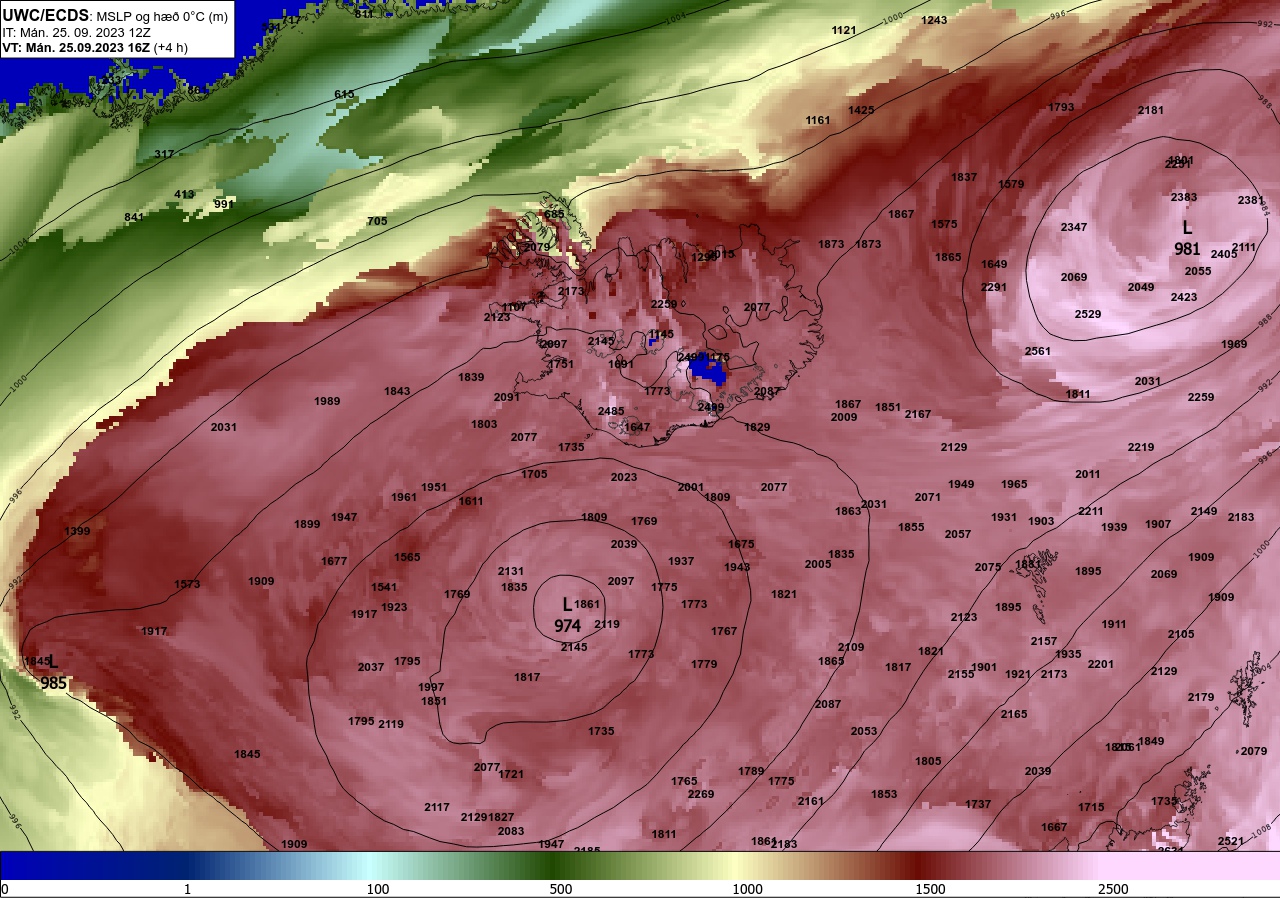Select the IT: Mán. 25. 09. 2023 12Z line
The image size is (1280, 898).
point(77,32)
